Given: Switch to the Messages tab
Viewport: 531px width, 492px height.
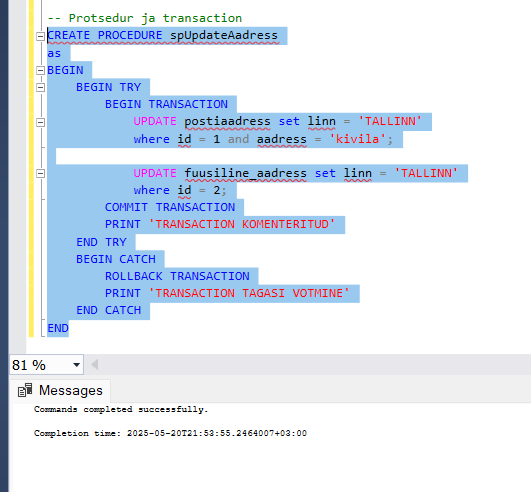Looking at the screenshot, I should tap(60, 391).
